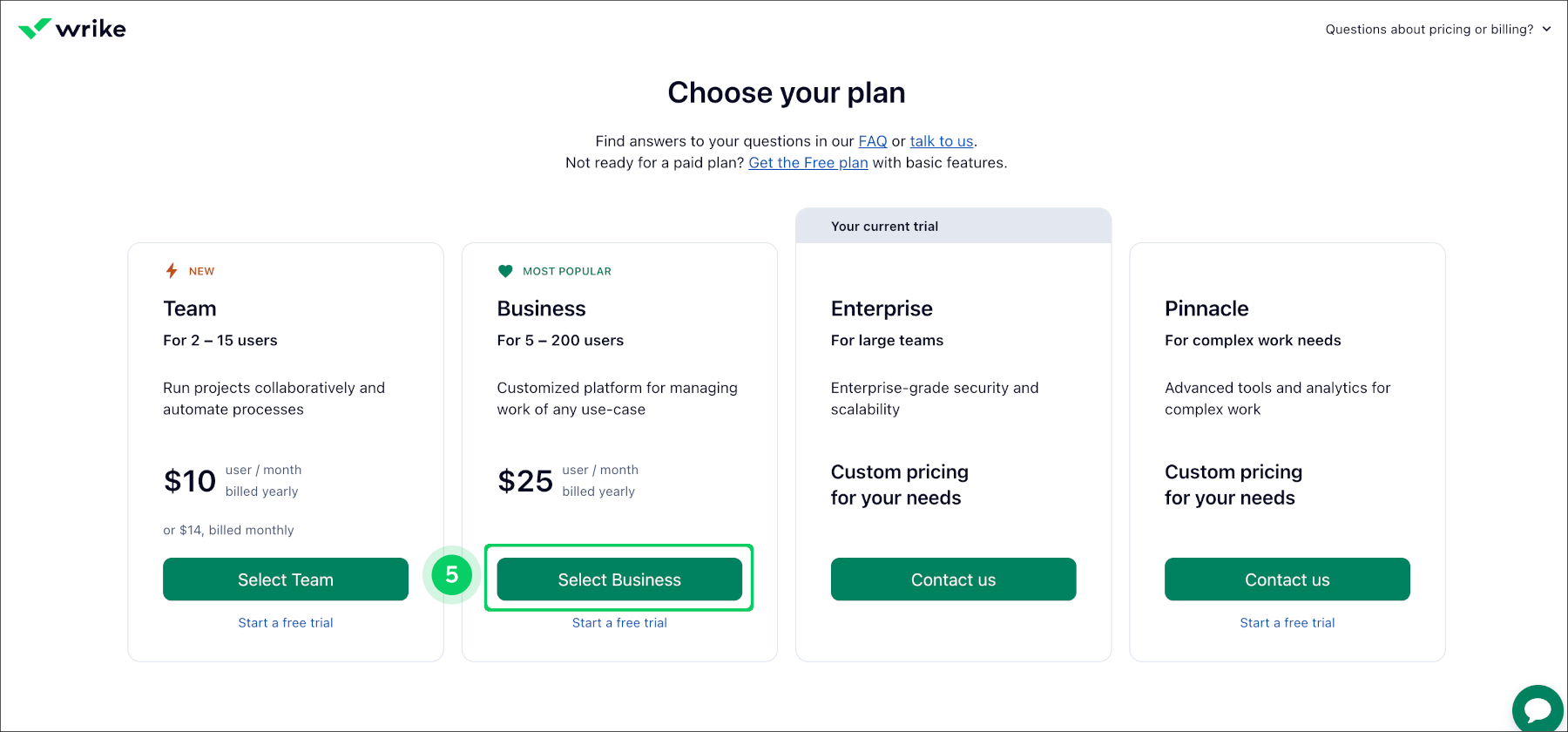
Task: Click the Enterprise plan heading
Action: coord(882,308)
